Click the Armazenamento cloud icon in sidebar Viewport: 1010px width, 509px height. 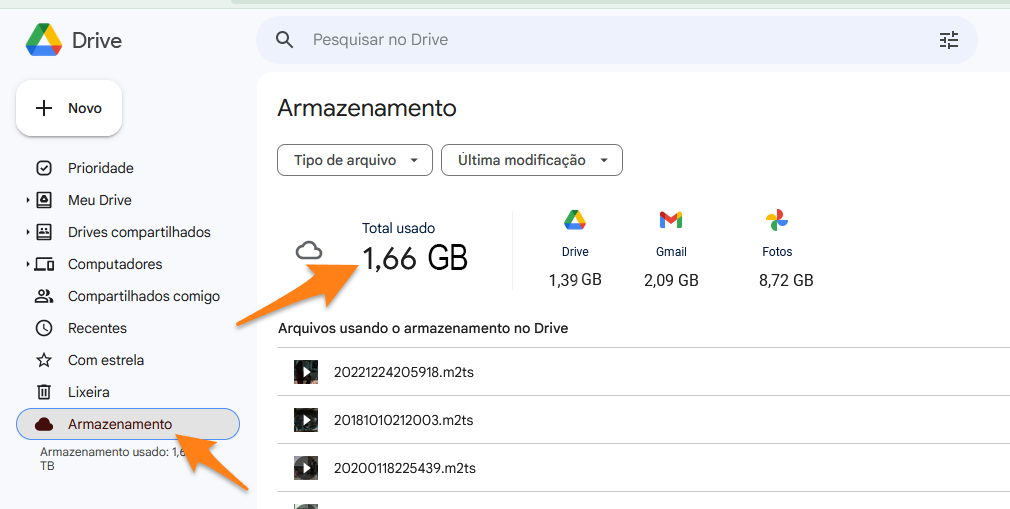pyautogui.click(x=44, y=424)
